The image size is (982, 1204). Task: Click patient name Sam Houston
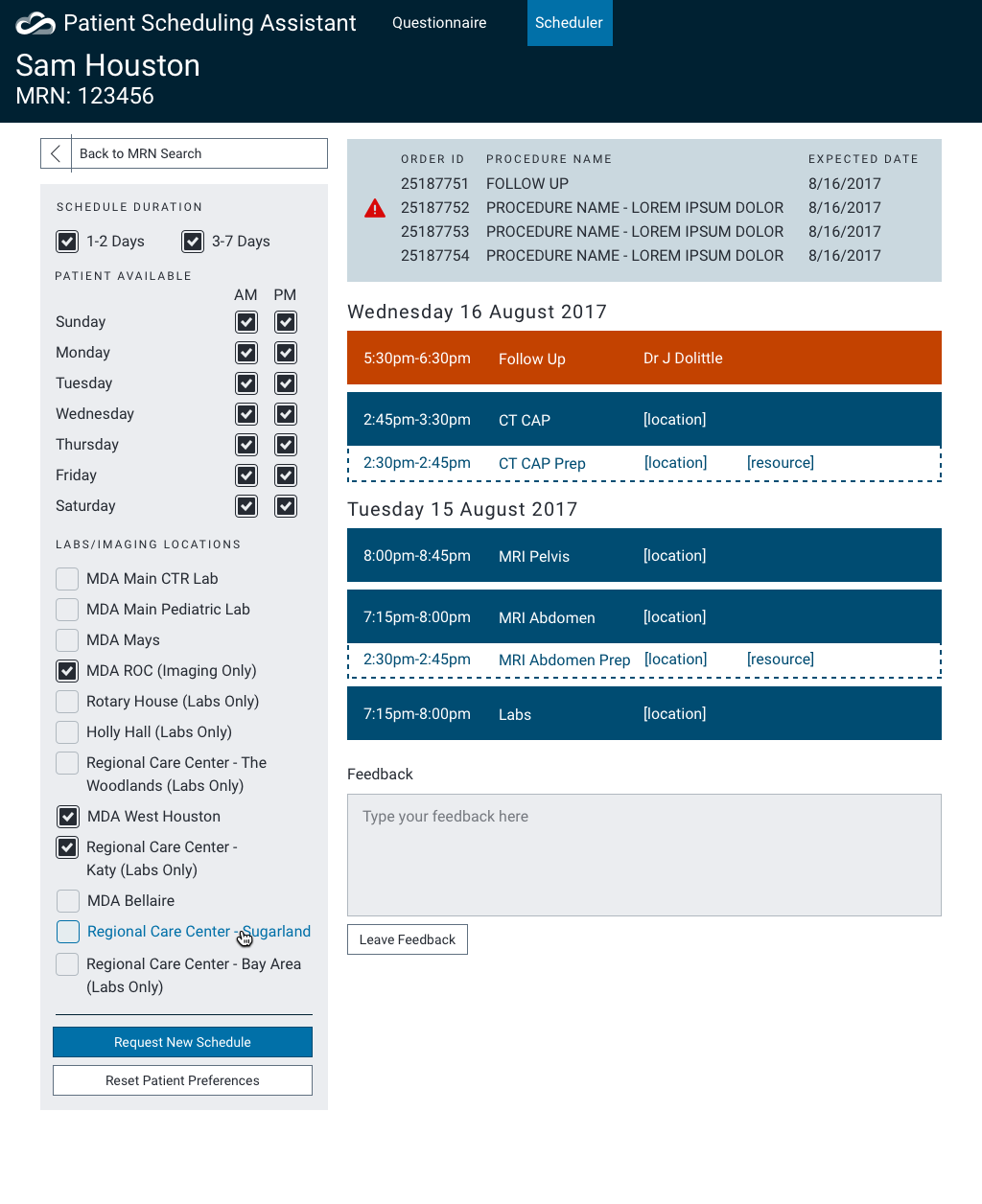click(108, 65)
